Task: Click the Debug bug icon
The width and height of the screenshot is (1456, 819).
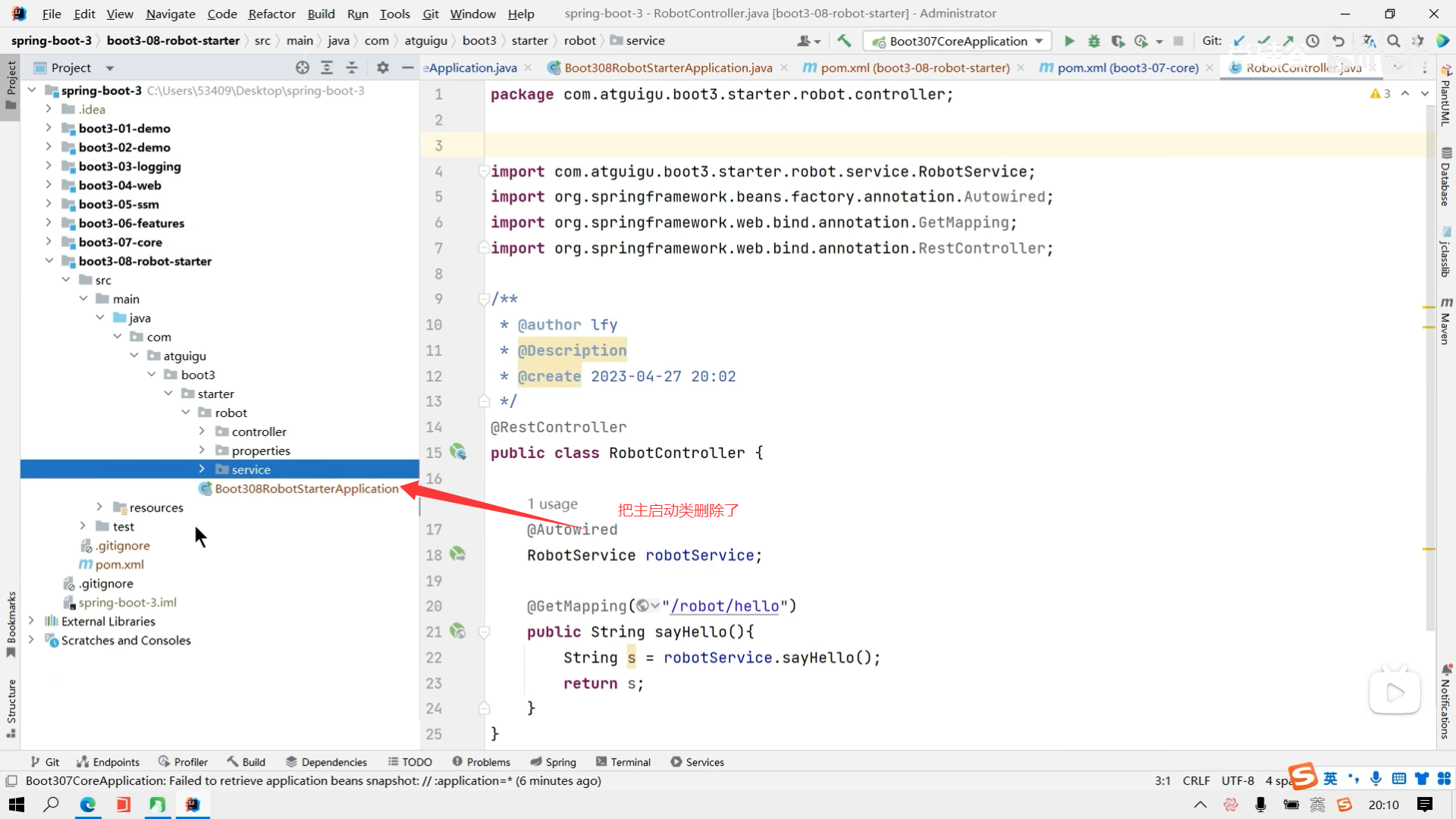Action: click(1094, 41)
